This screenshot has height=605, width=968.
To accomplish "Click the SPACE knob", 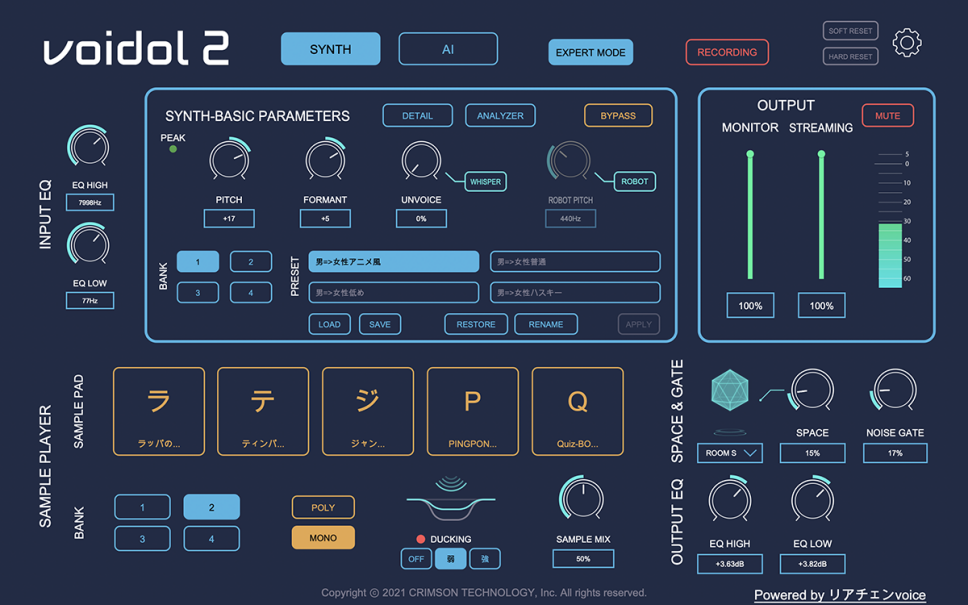I will (x=812, y=390).
